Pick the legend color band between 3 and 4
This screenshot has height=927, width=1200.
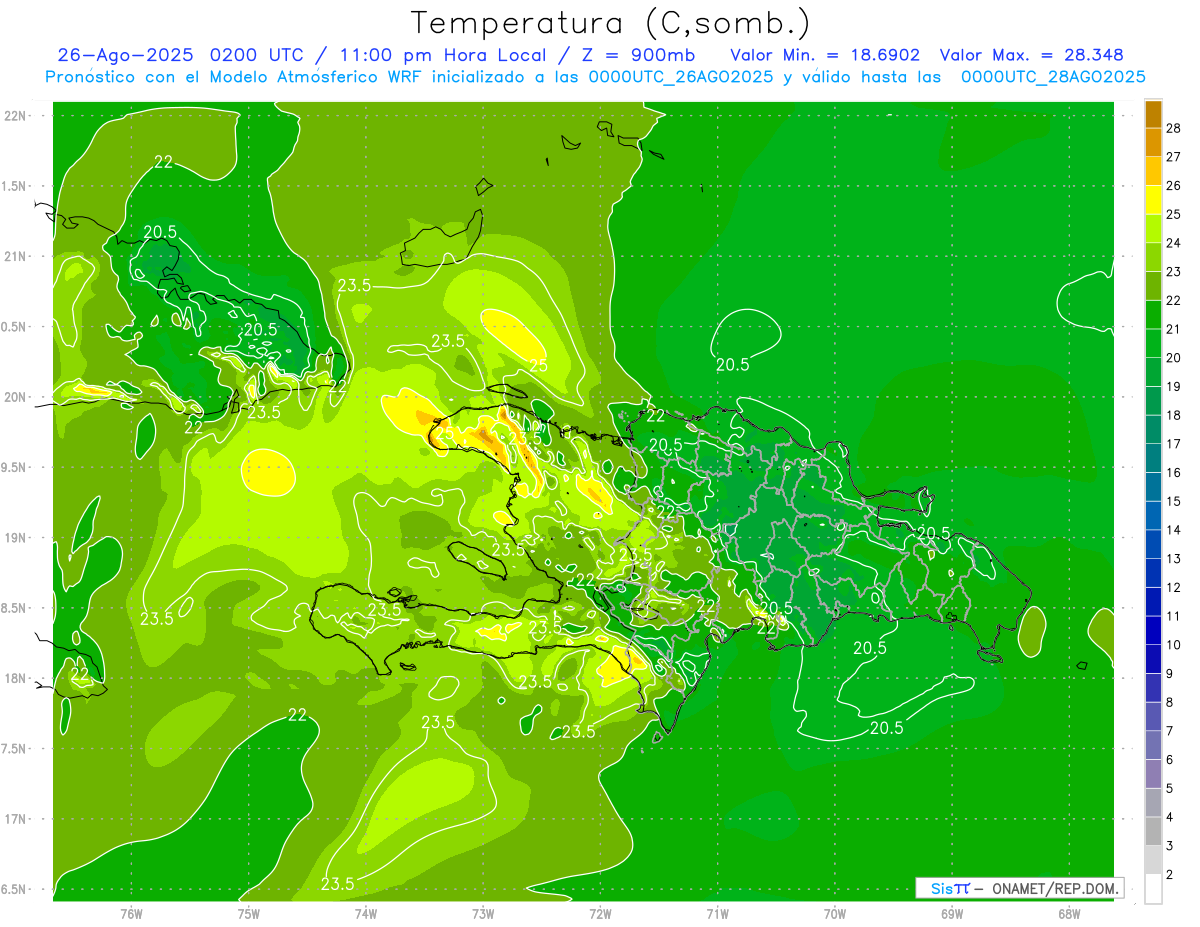click(x=1153, y=831)
